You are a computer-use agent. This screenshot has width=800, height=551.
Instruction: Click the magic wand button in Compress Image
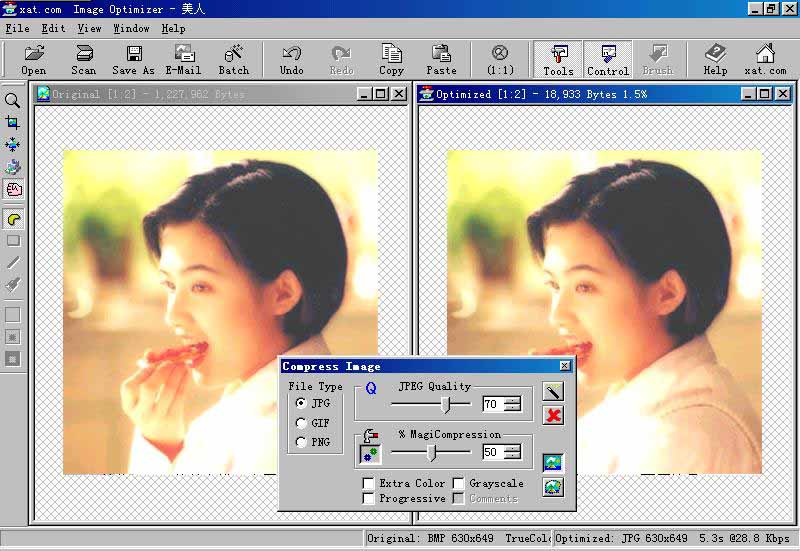coord(553,392)
